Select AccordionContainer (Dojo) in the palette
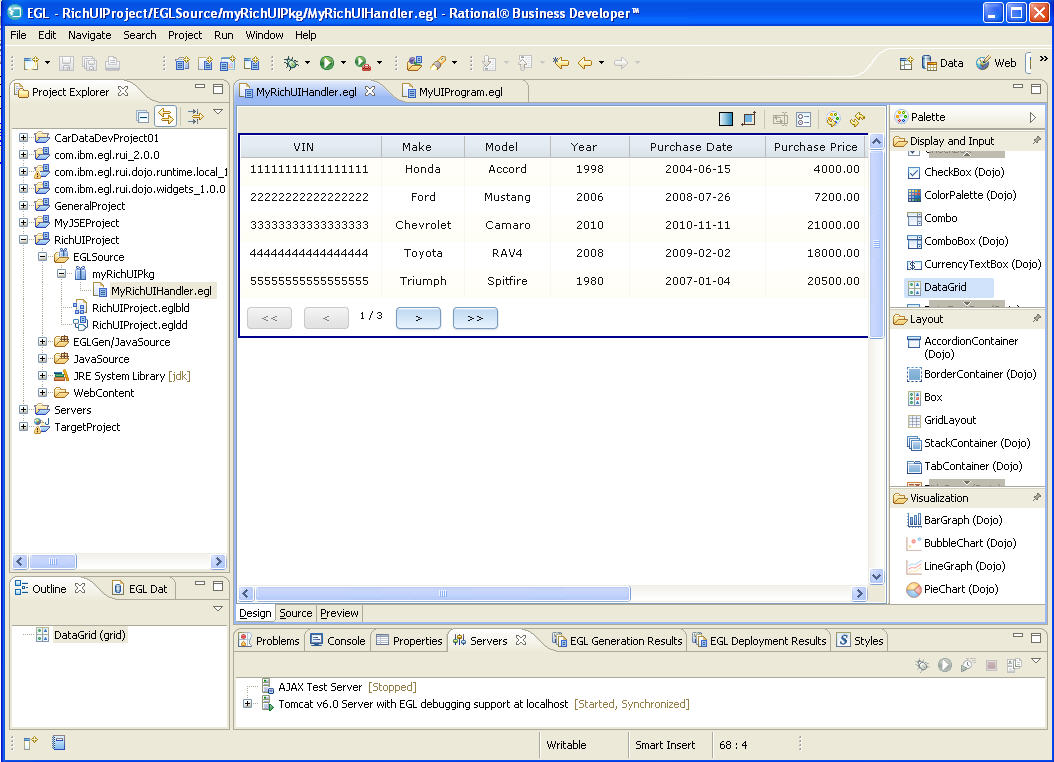Screen dimensions: 1054x762 963,347
